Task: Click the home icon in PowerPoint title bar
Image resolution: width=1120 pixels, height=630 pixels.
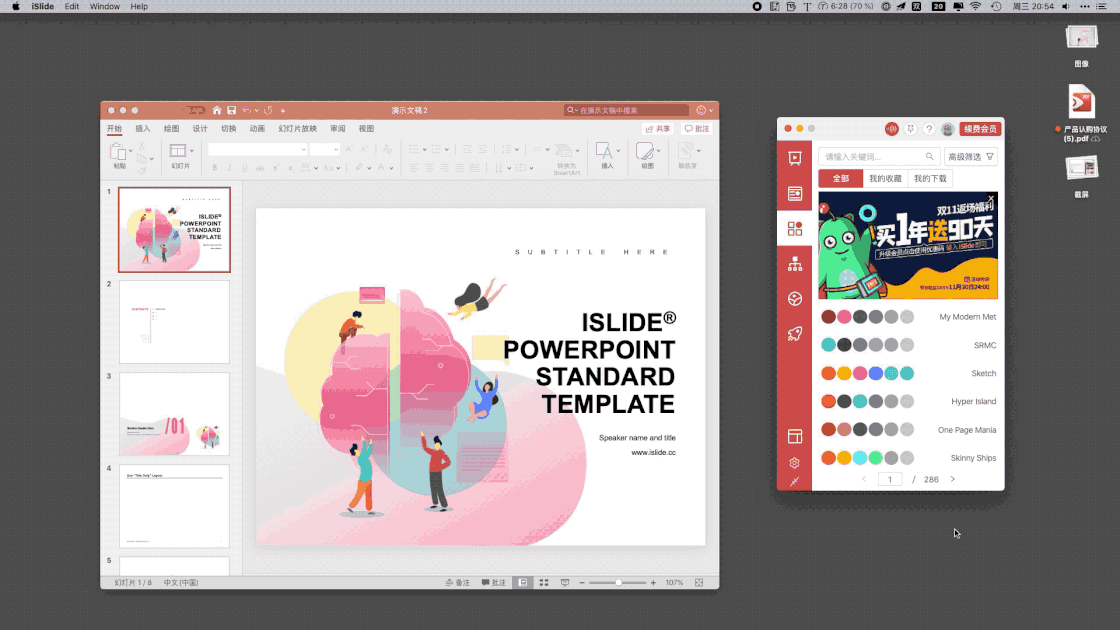Action: coord(216,110)
